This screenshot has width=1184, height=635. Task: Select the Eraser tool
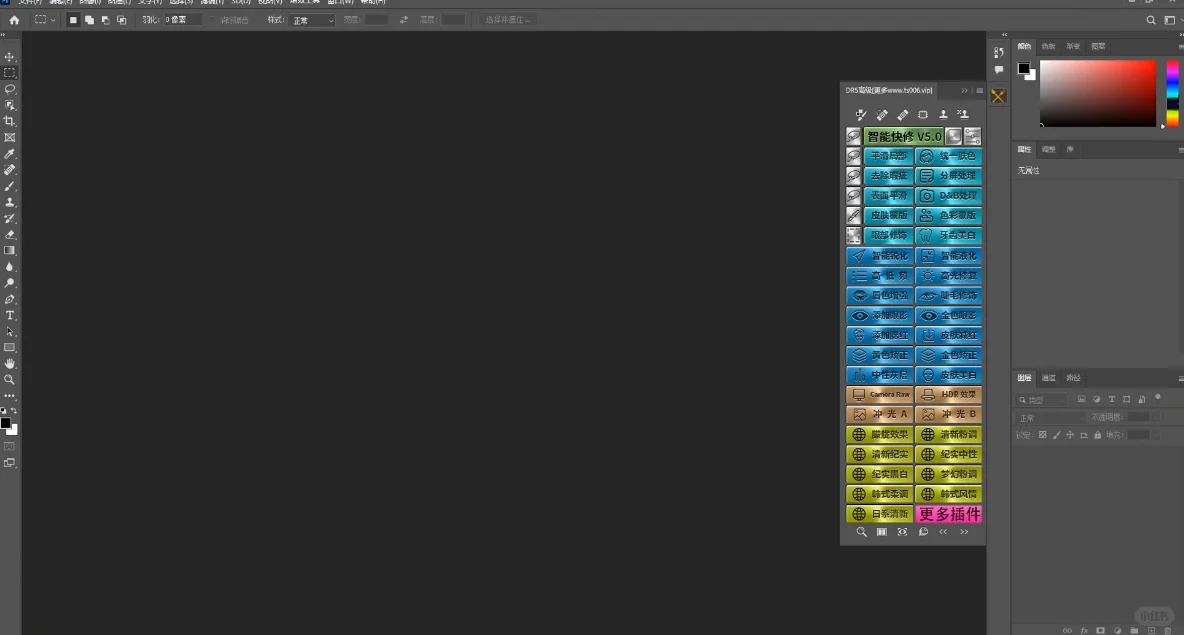coord(9,235)
